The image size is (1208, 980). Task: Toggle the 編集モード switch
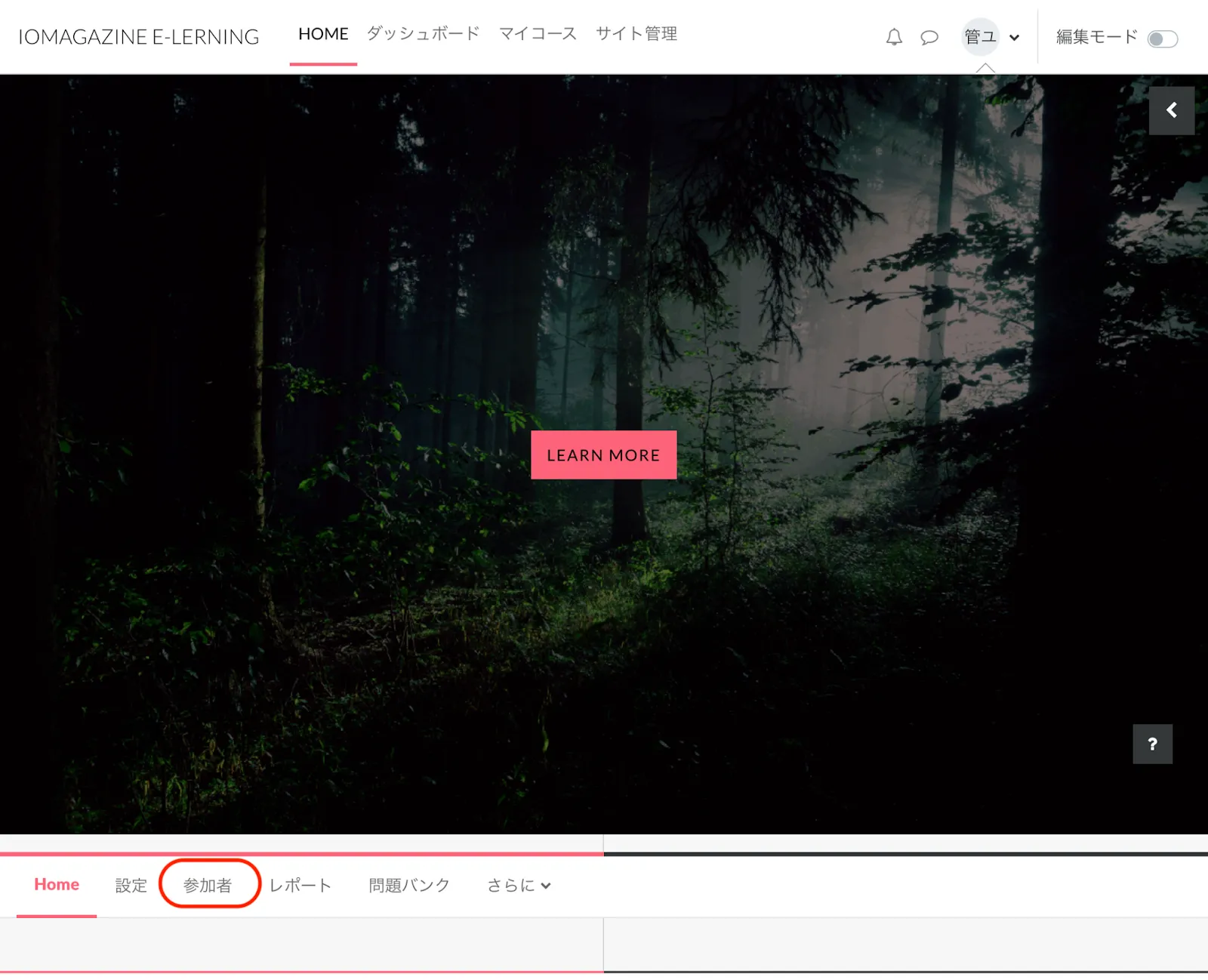click(x=1162, y=39)
